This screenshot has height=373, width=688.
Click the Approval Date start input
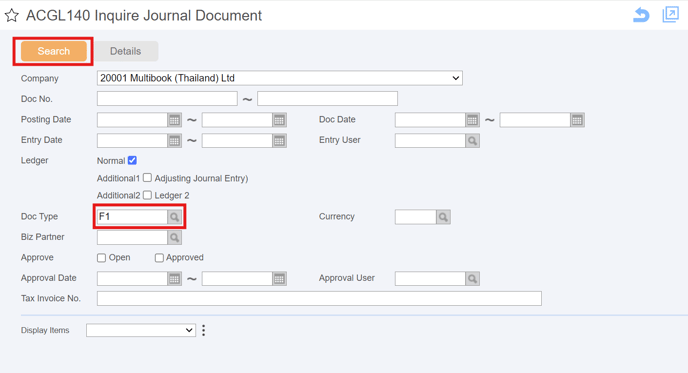pos(133,278)
